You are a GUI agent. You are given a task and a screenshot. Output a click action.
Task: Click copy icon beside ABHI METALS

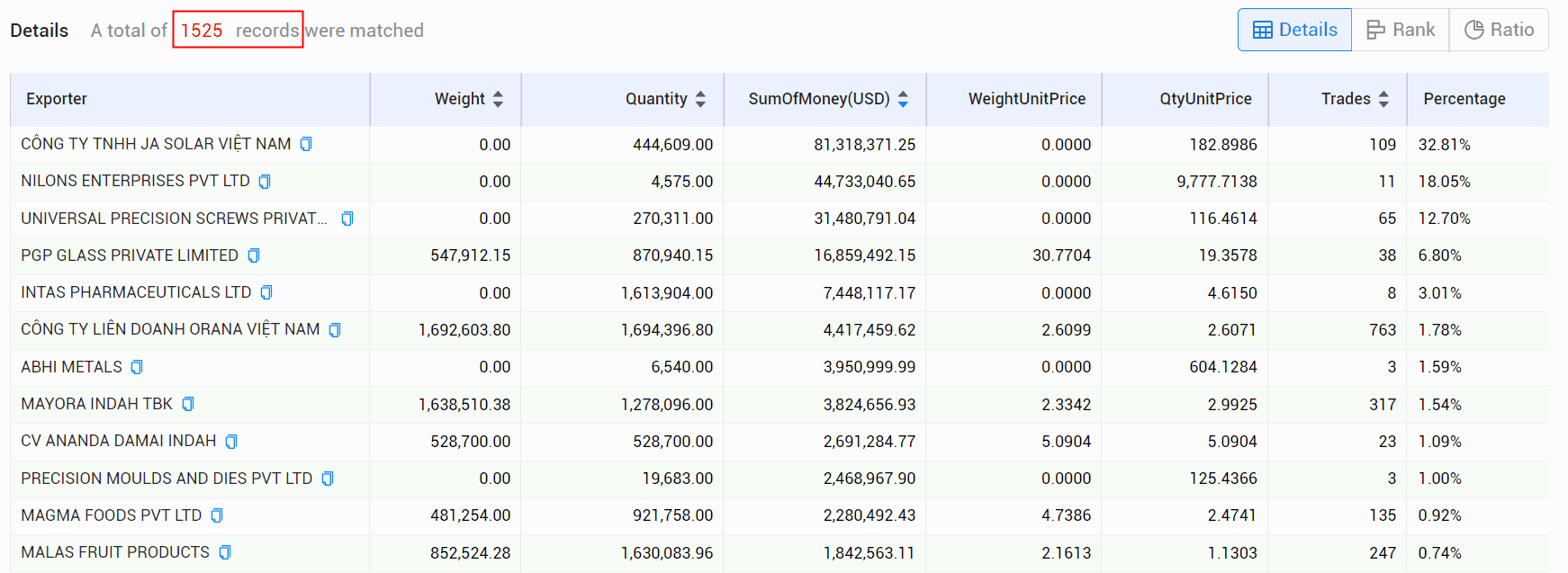tap(137, 367)
